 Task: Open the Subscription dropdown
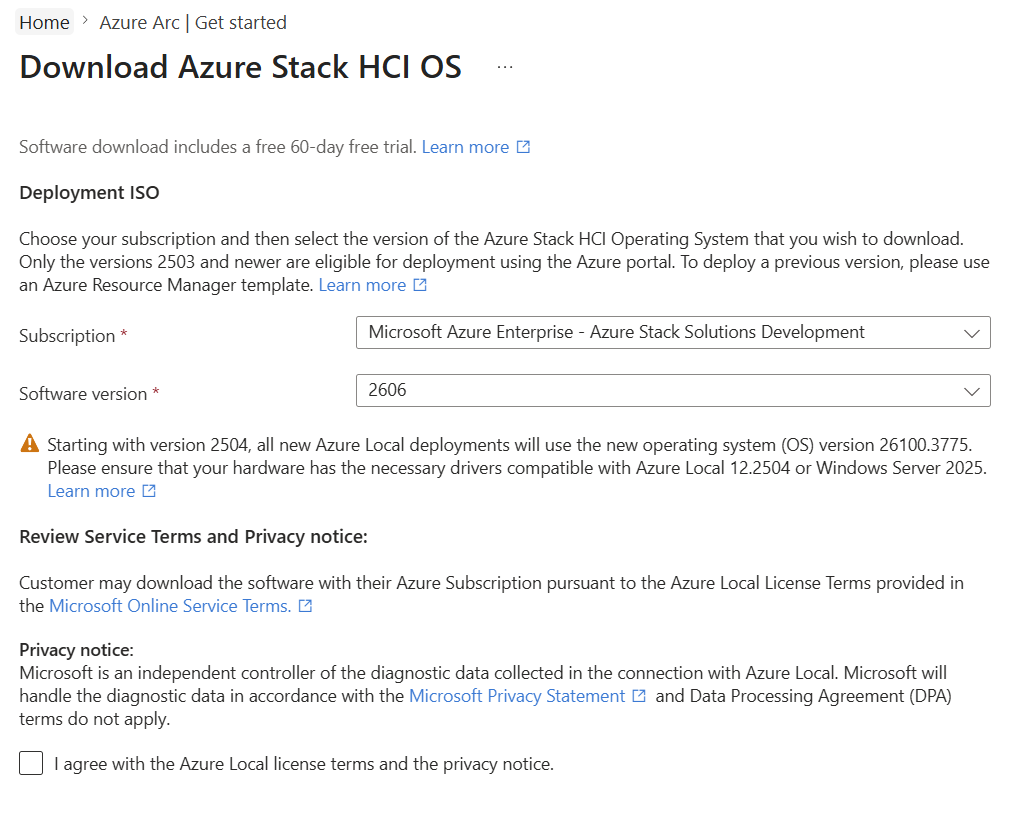coord(673,332)
